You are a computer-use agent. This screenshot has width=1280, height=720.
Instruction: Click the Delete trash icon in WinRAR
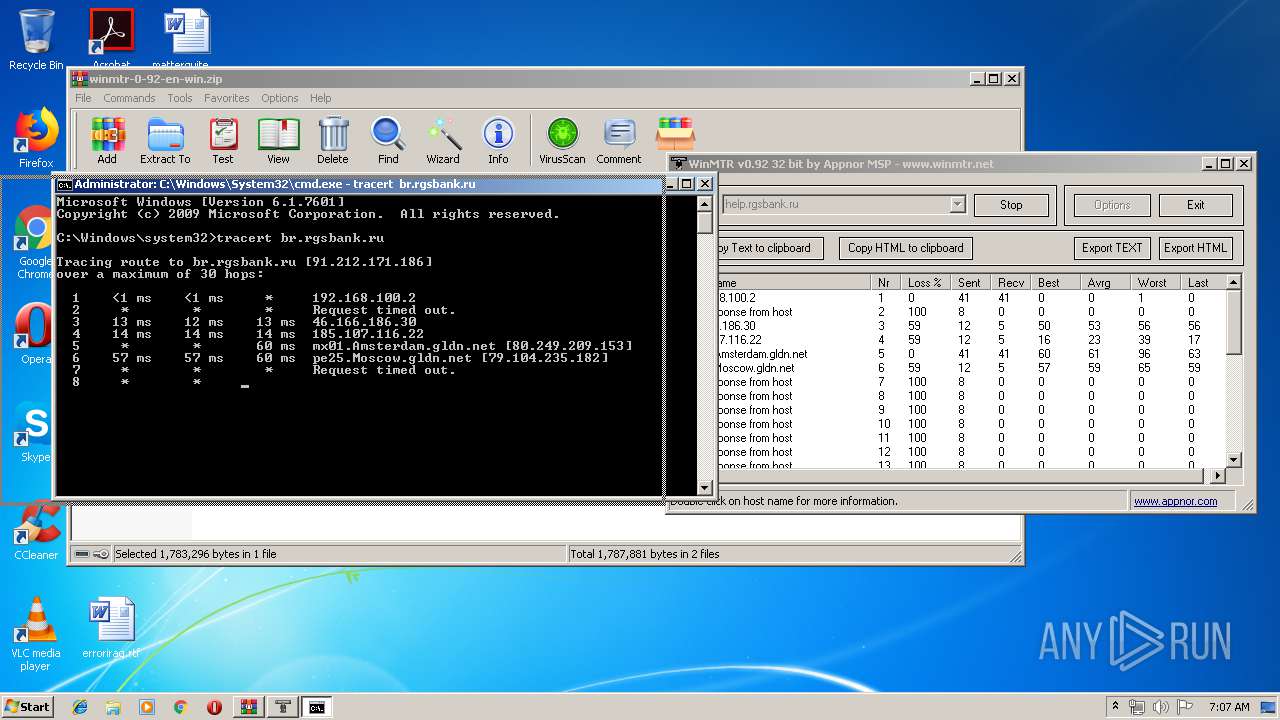[x=333, y=141]
